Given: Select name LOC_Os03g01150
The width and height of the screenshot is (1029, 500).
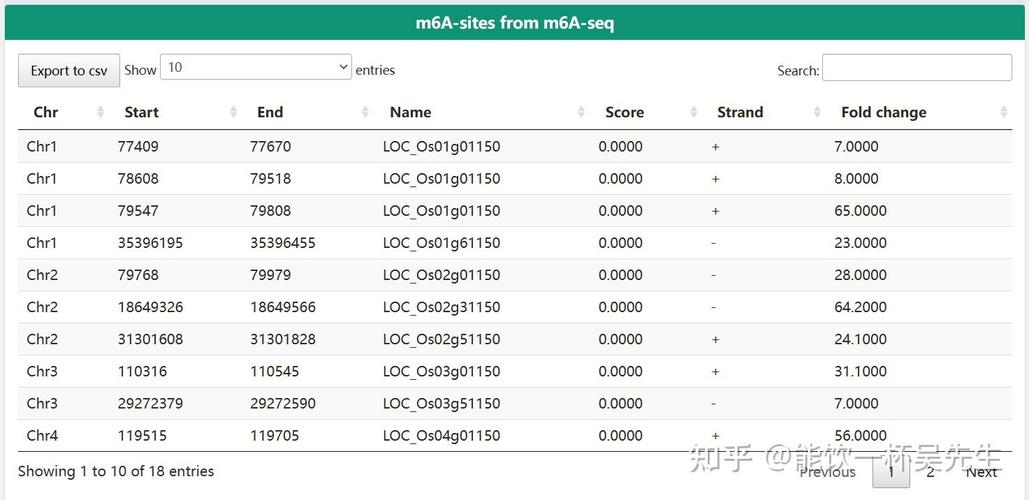Looking at the screenshot, I should coord(442,371).
